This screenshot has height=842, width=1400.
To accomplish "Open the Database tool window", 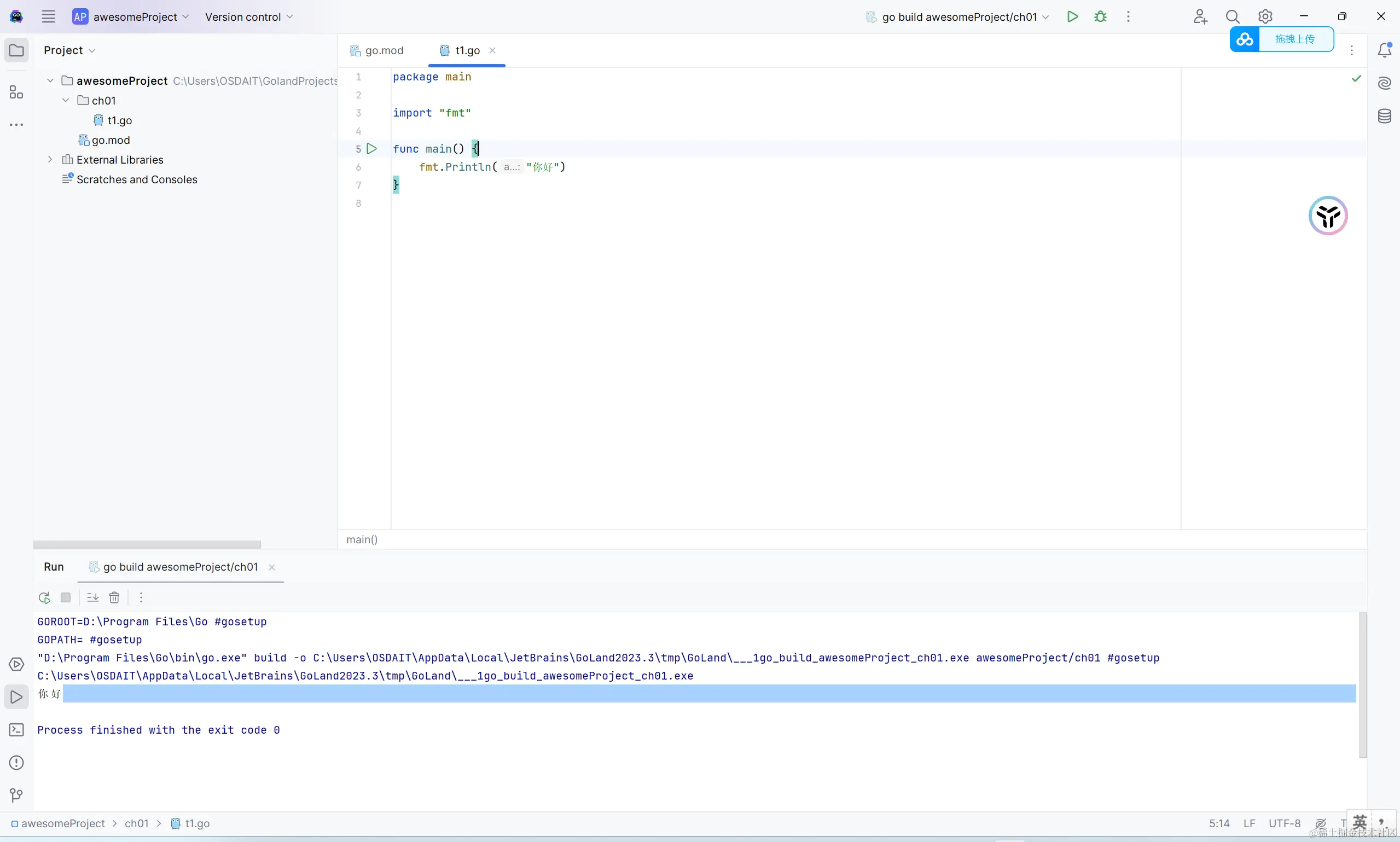I will click(x=1385, y=117).
